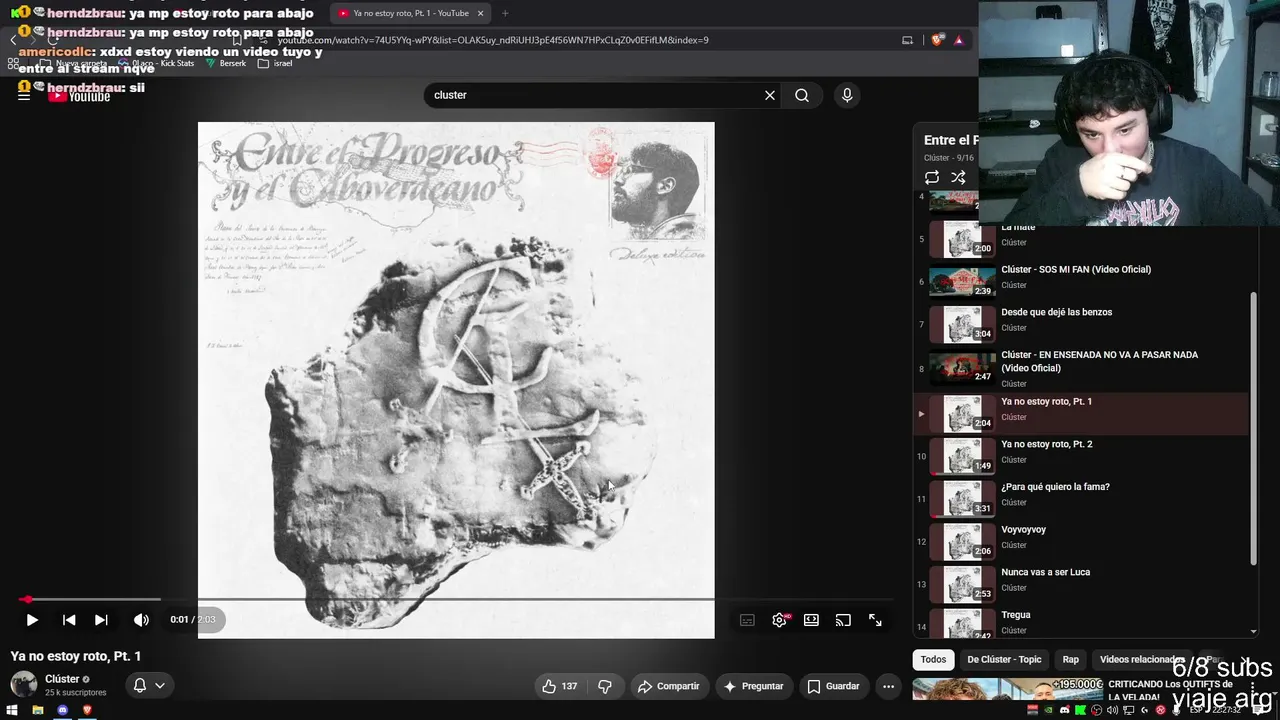
Task: Click the search magnifier button
Action: [802, 95]
